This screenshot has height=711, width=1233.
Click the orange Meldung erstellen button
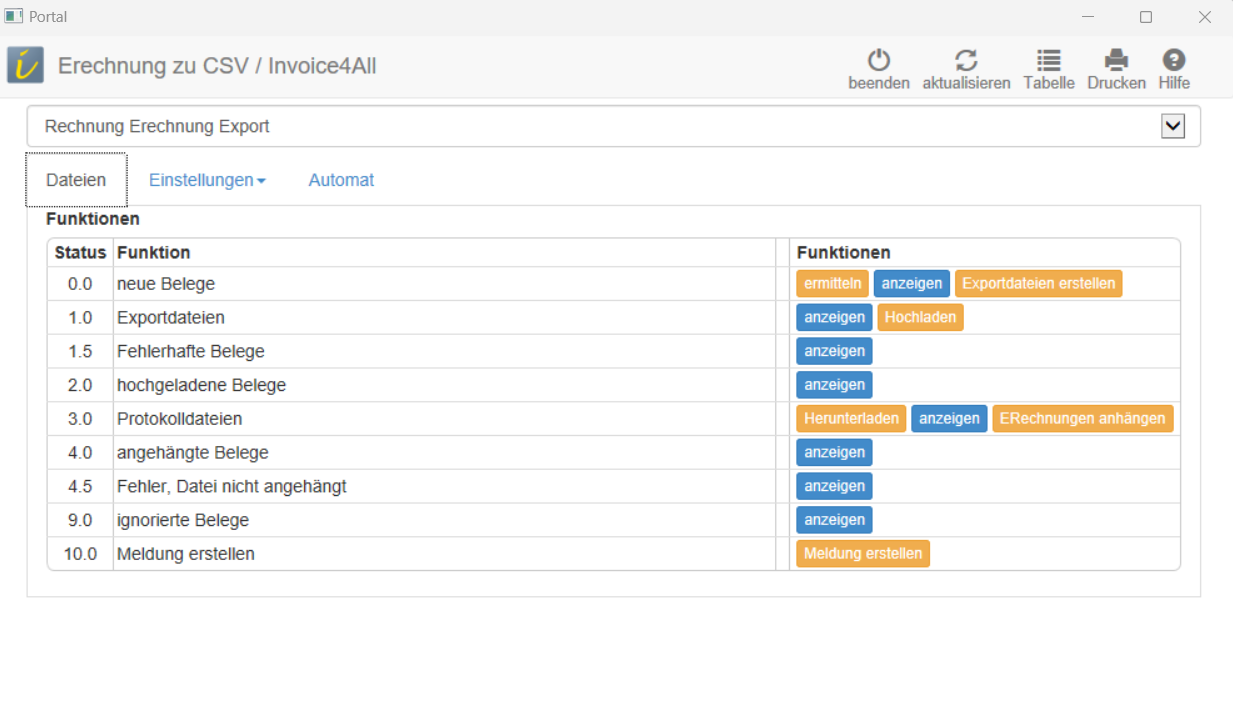(862, 554)
